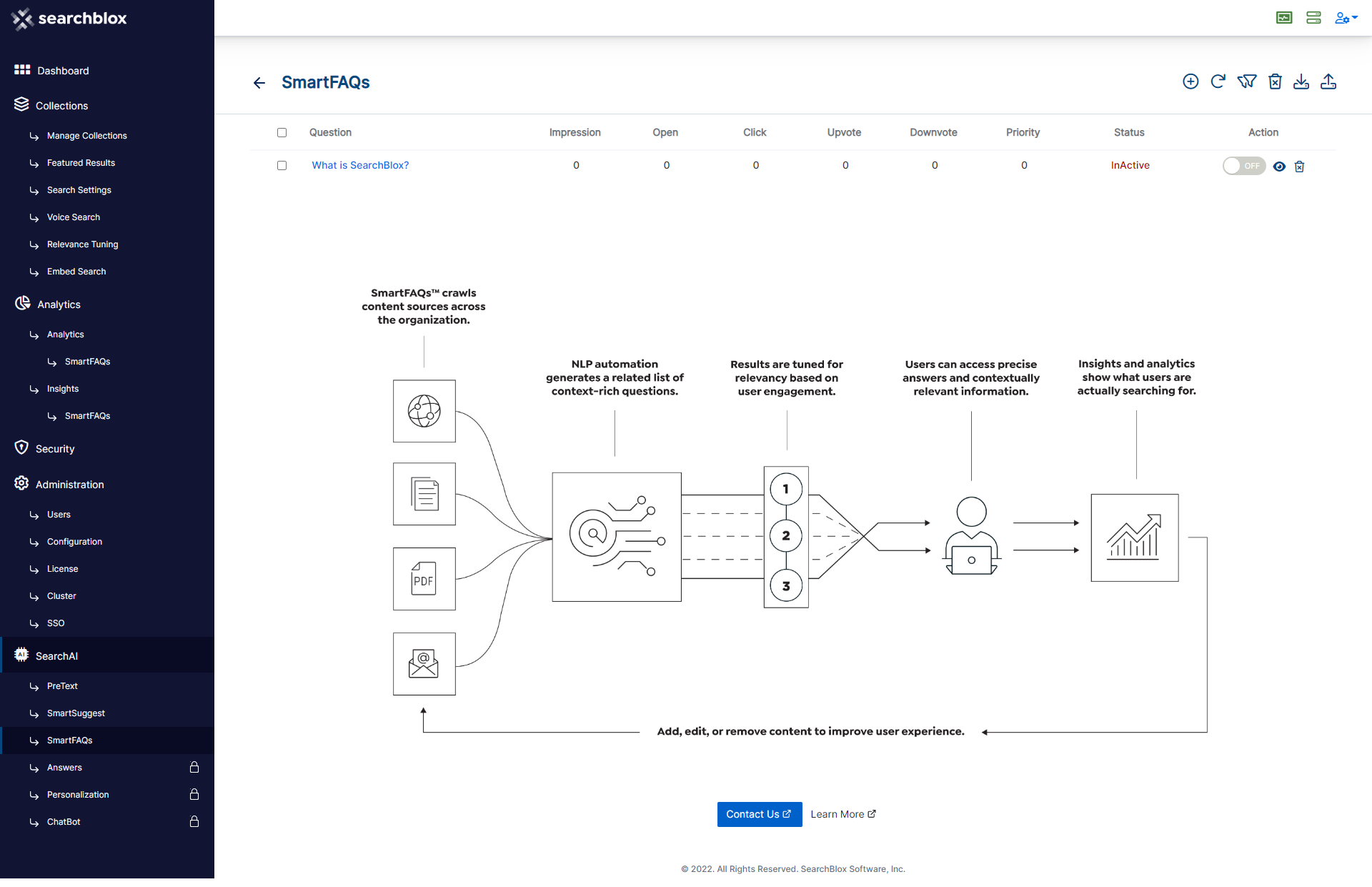Click the upload tray icon
Screen dimensions: 1372x887
(1328, 81)
